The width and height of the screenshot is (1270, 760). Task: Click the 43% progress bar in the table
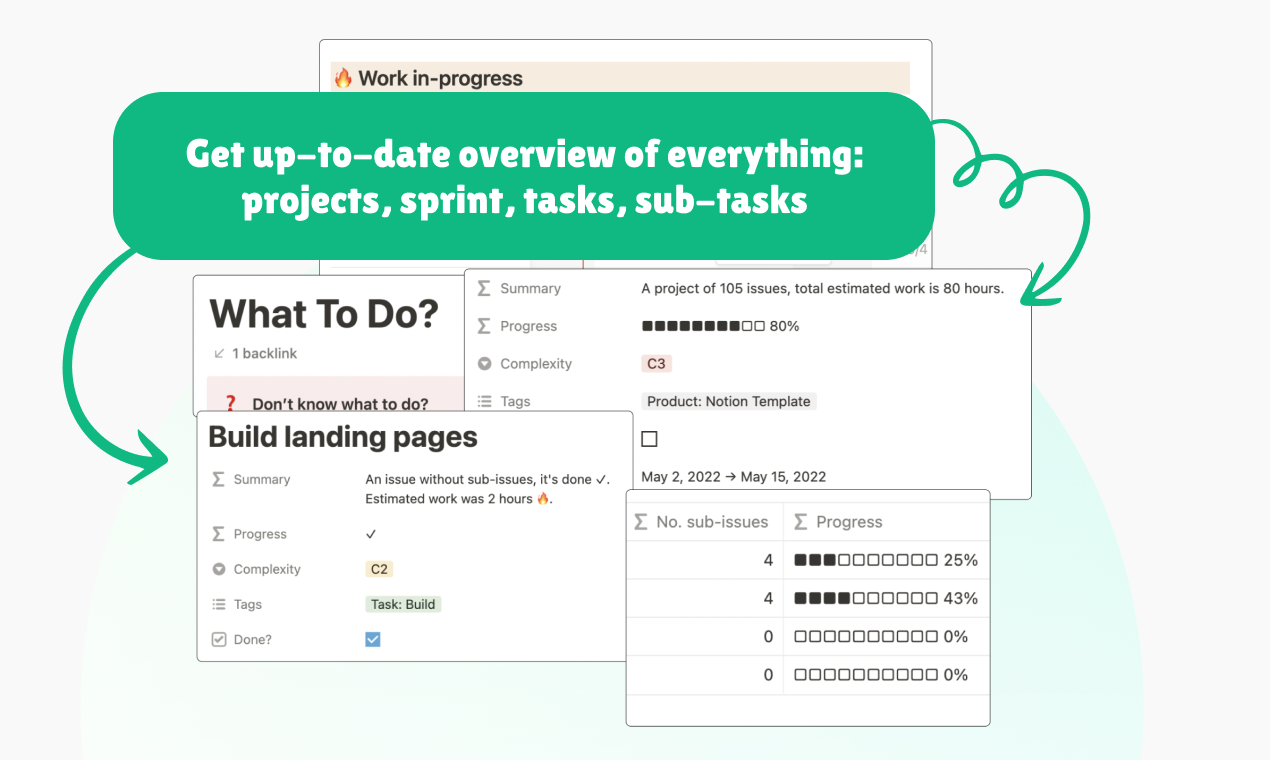(x=886, y=598)
